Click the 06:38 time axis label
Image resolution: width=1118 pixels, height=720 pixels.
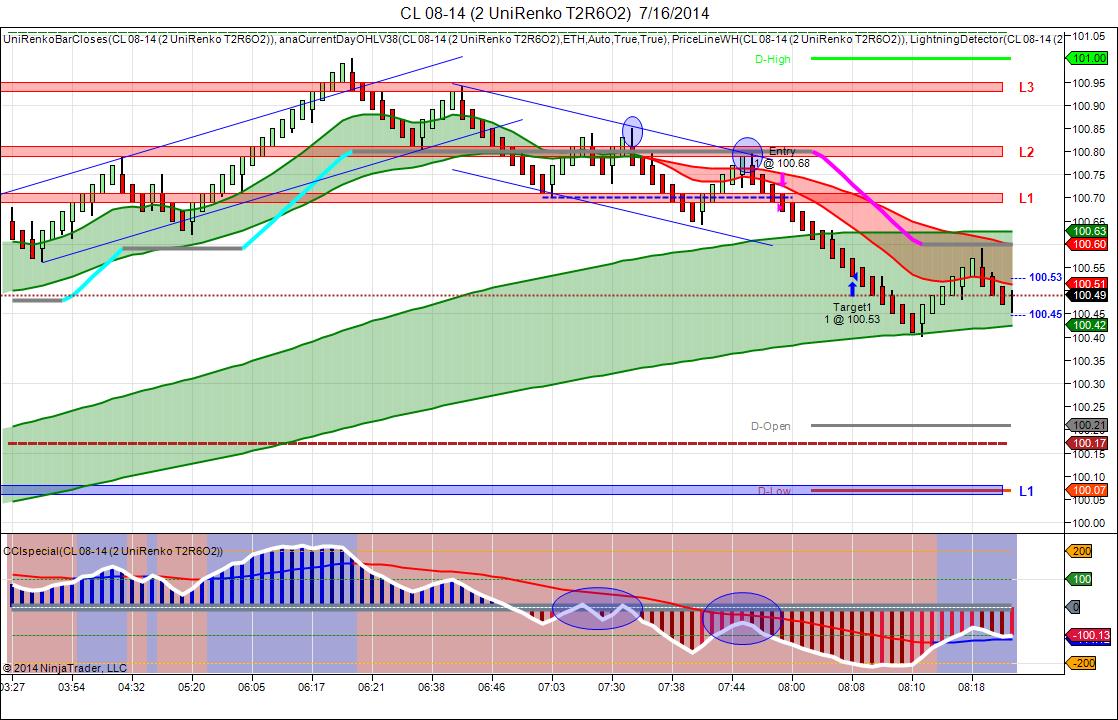tap(431, 687)
